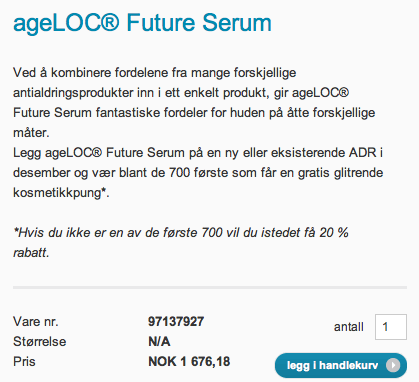Image resolution: width=419 pixels, height=382 pixels.
Task: Focus the antall quantity input field
Action: pyautogui.click(x=391, y=327)
